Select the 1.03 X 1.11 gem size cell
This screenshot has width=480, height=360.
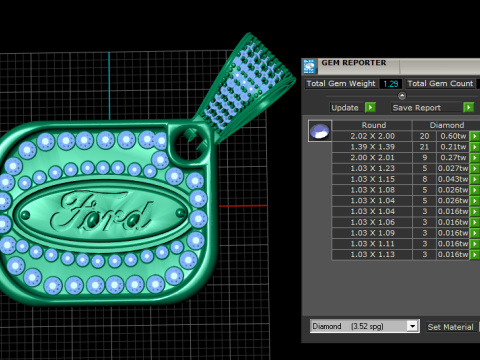pyautogui.click(x=372, y=244)
